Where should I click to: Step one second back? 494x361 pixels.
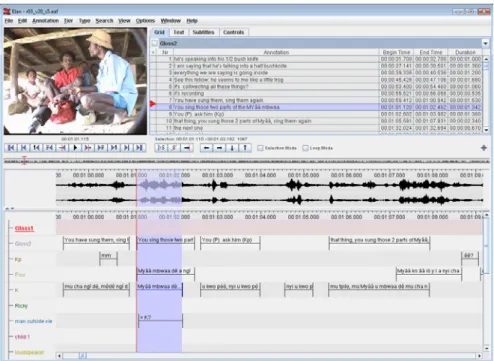(37, 148)
